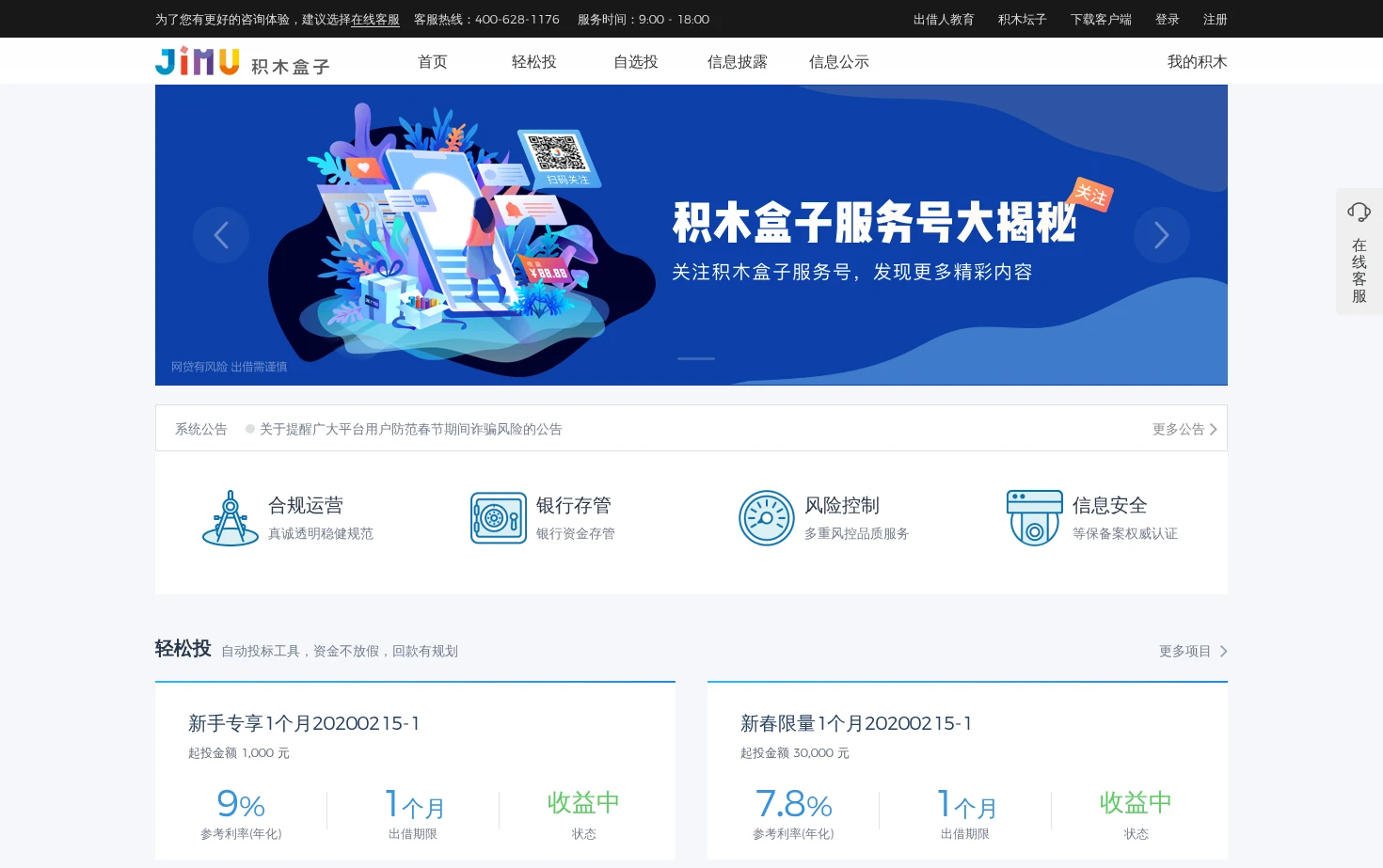Open the 在线客服 headset widget
Image resolution: width=1383 pixels, height=868 pixels.
tap(1359, 252)
